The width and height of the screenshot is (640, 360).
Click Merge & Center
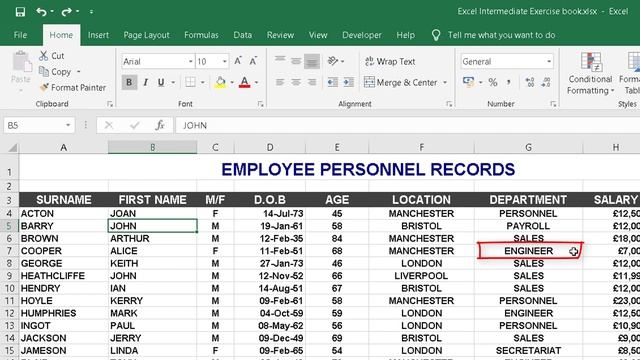click(400, 82)
